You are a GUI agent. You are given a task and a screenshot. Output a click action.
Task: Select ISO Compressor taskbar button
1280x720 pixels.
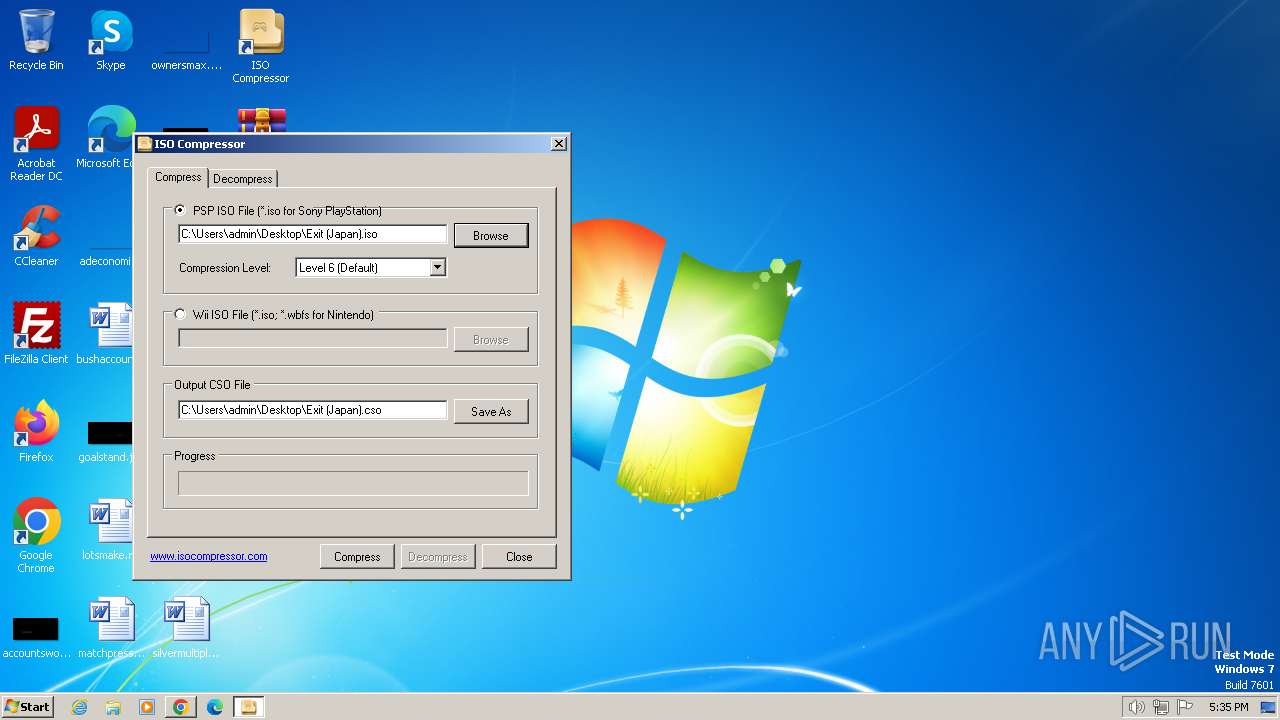(249, 707)
